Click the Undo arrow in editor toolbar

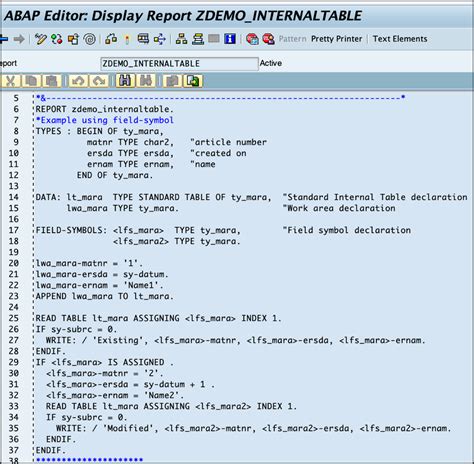click(x=78, y=81)
